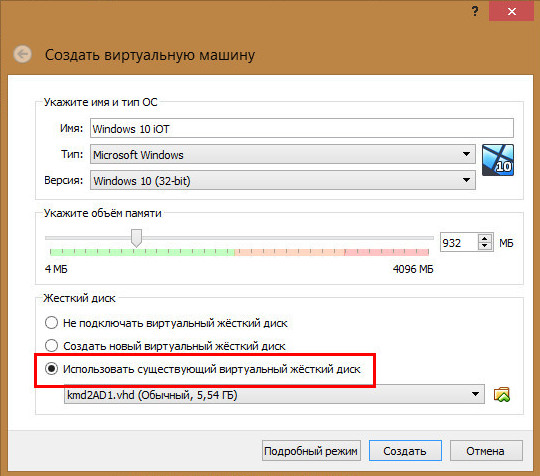Click the red zone of memory scale
This screenshot has height=476, width=540.
pos(386,252)
